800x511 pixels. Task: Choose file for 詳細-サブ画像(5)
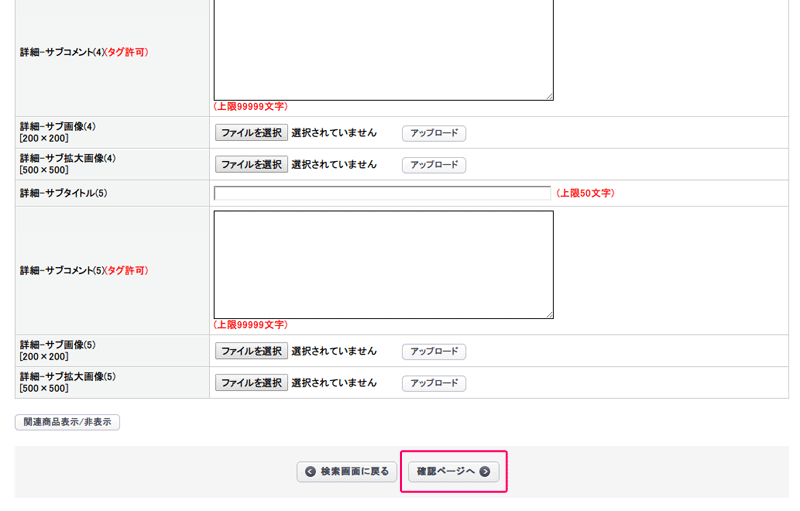251,351
